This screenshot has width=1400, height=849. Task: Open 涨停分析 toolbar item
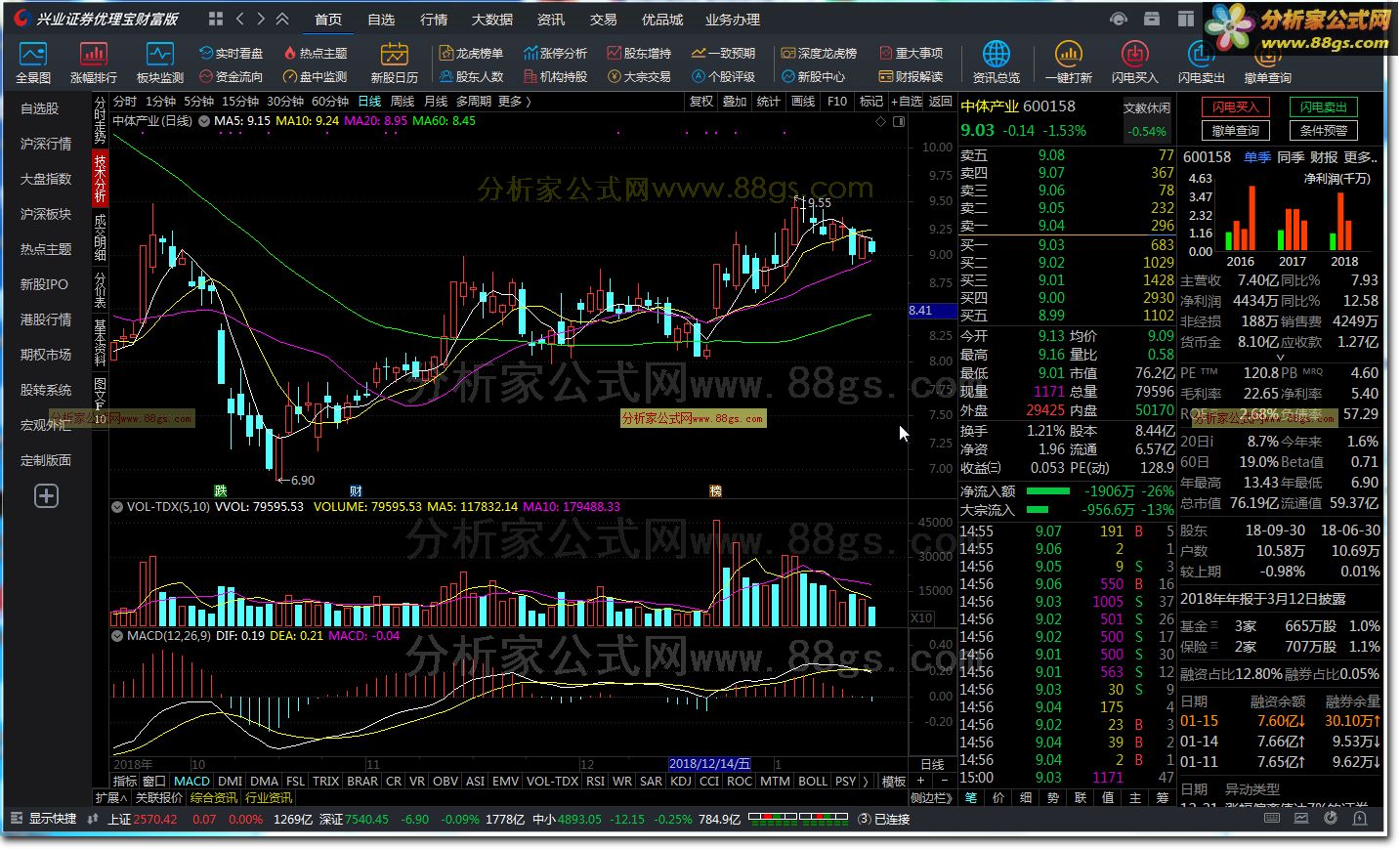click(555, 53)
